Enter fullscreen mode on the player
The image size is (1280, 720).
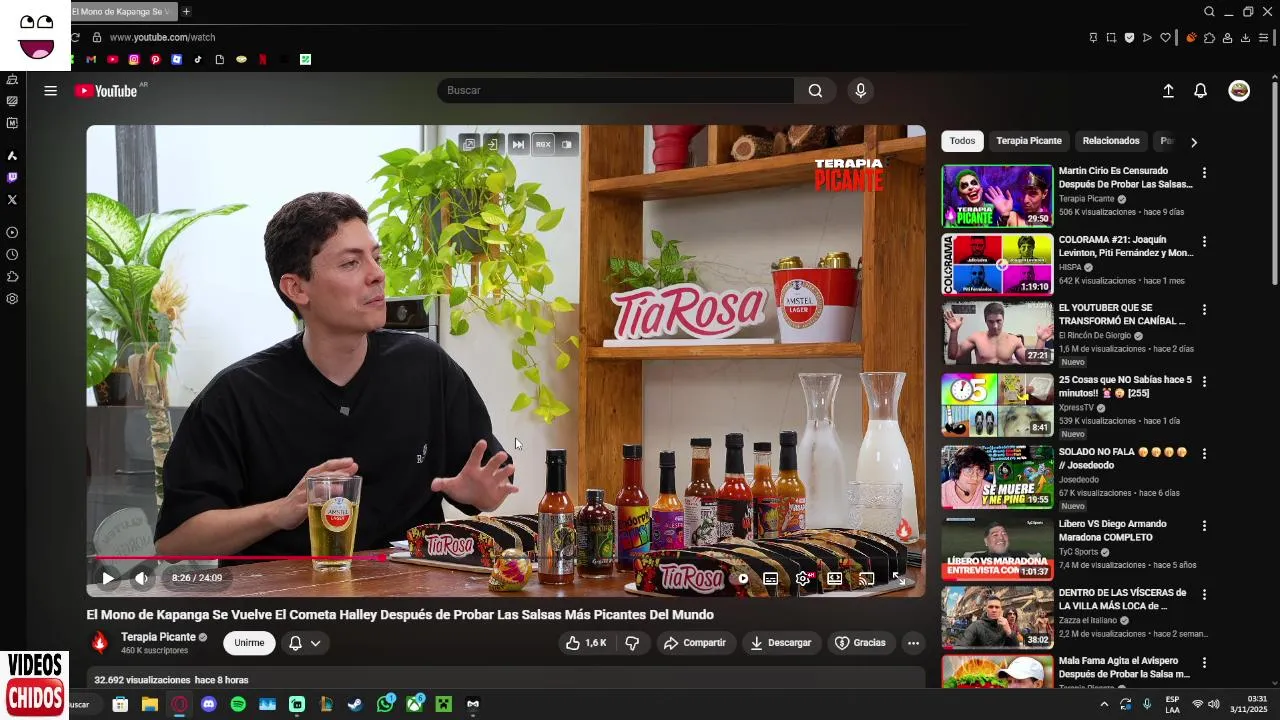coord(898,578)
